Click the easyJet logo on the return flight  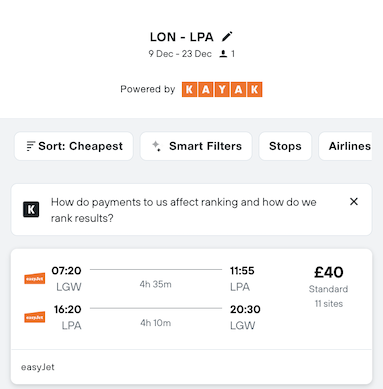(35, 317)
